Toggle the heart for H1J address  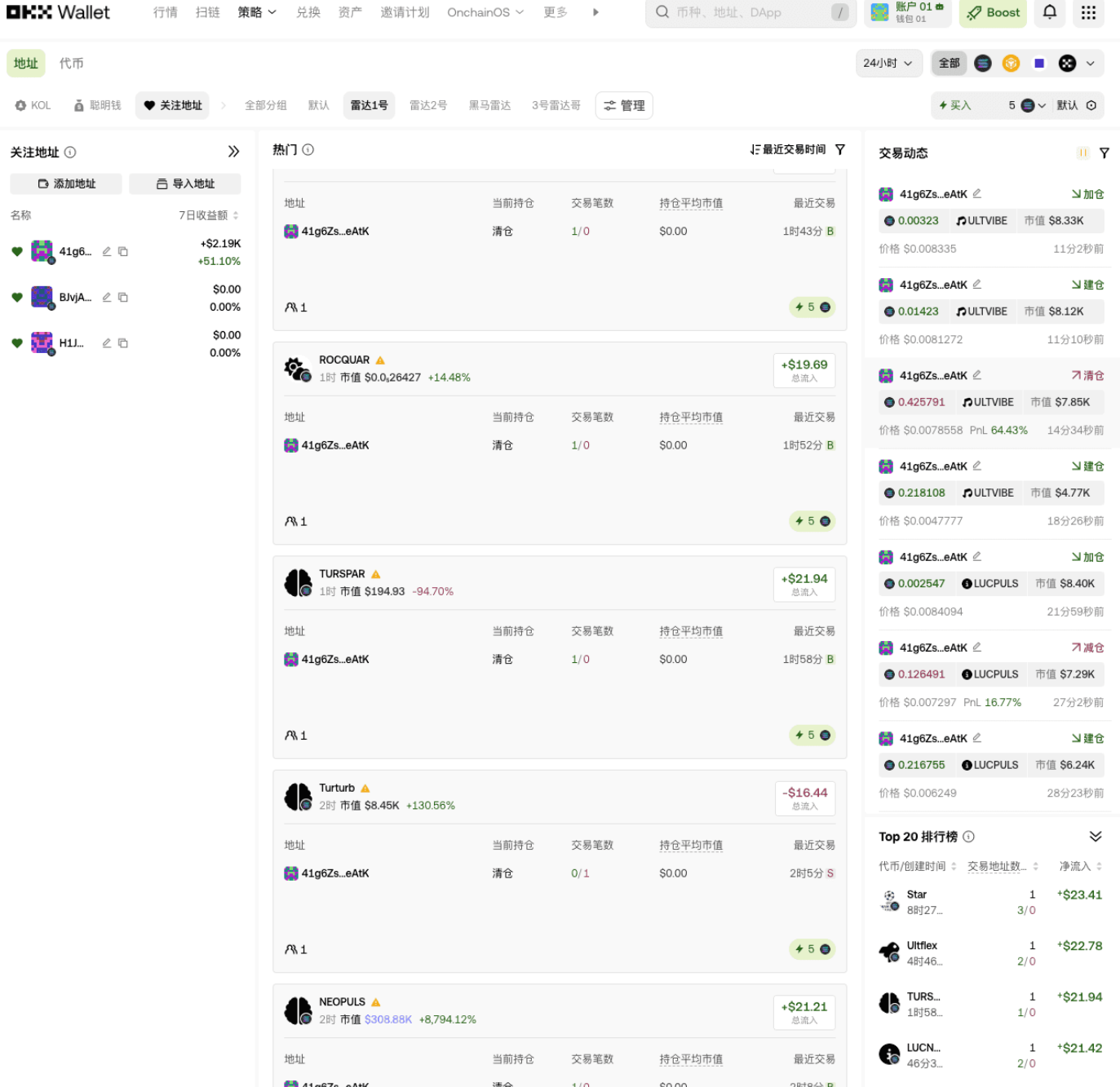(x=17, y=343)
